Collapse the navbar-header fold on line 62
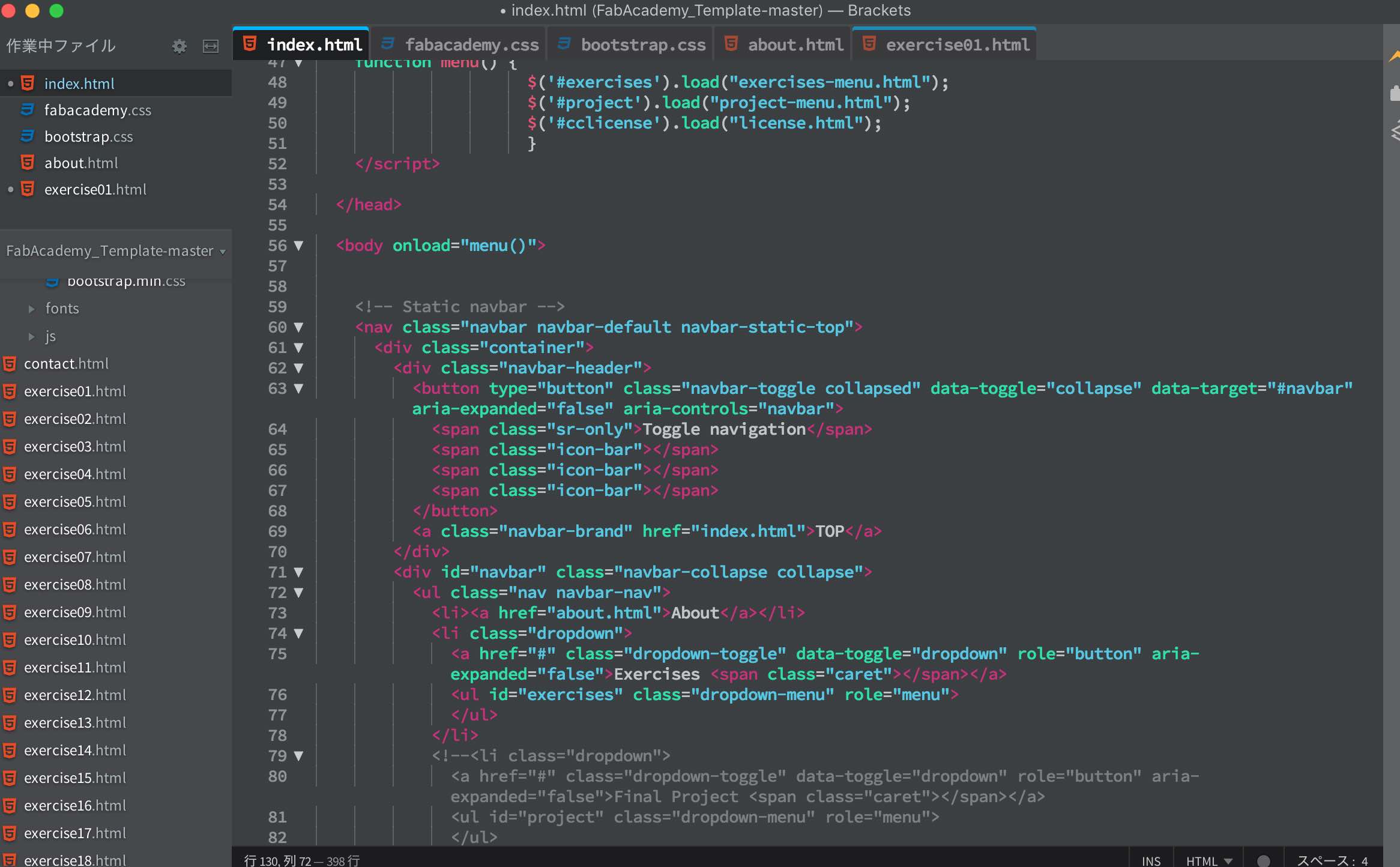 [x=298, y=368]
